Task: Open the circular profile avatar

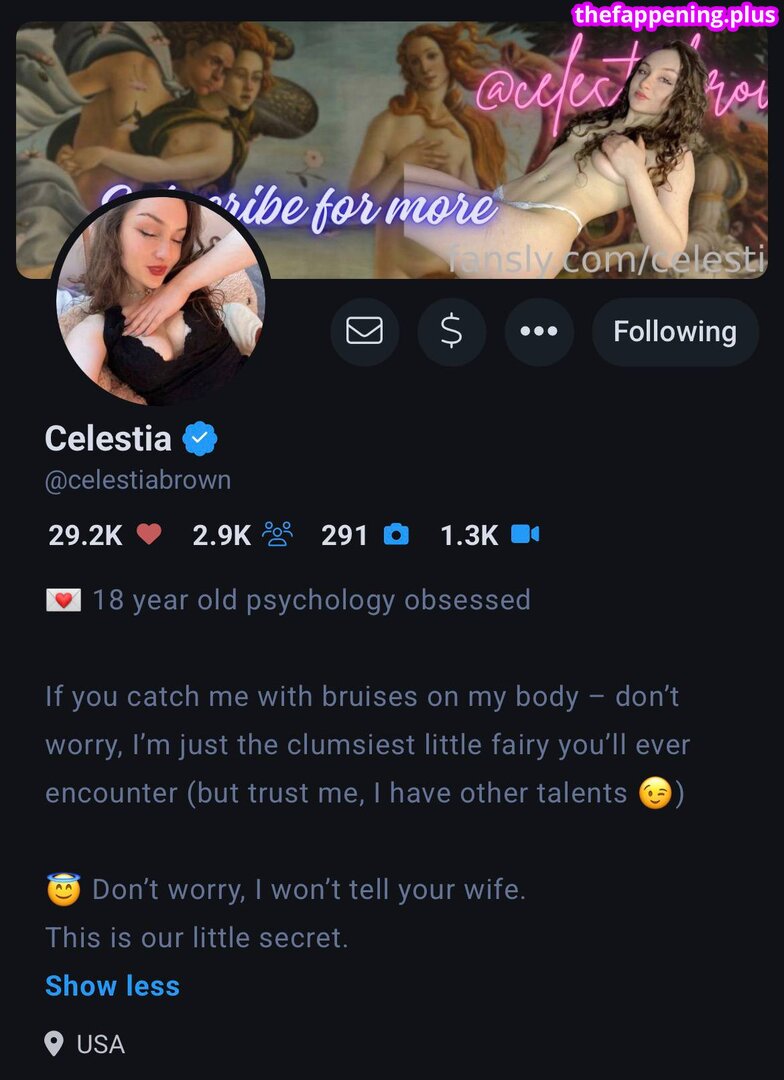Action: click(x=160, y=300)
